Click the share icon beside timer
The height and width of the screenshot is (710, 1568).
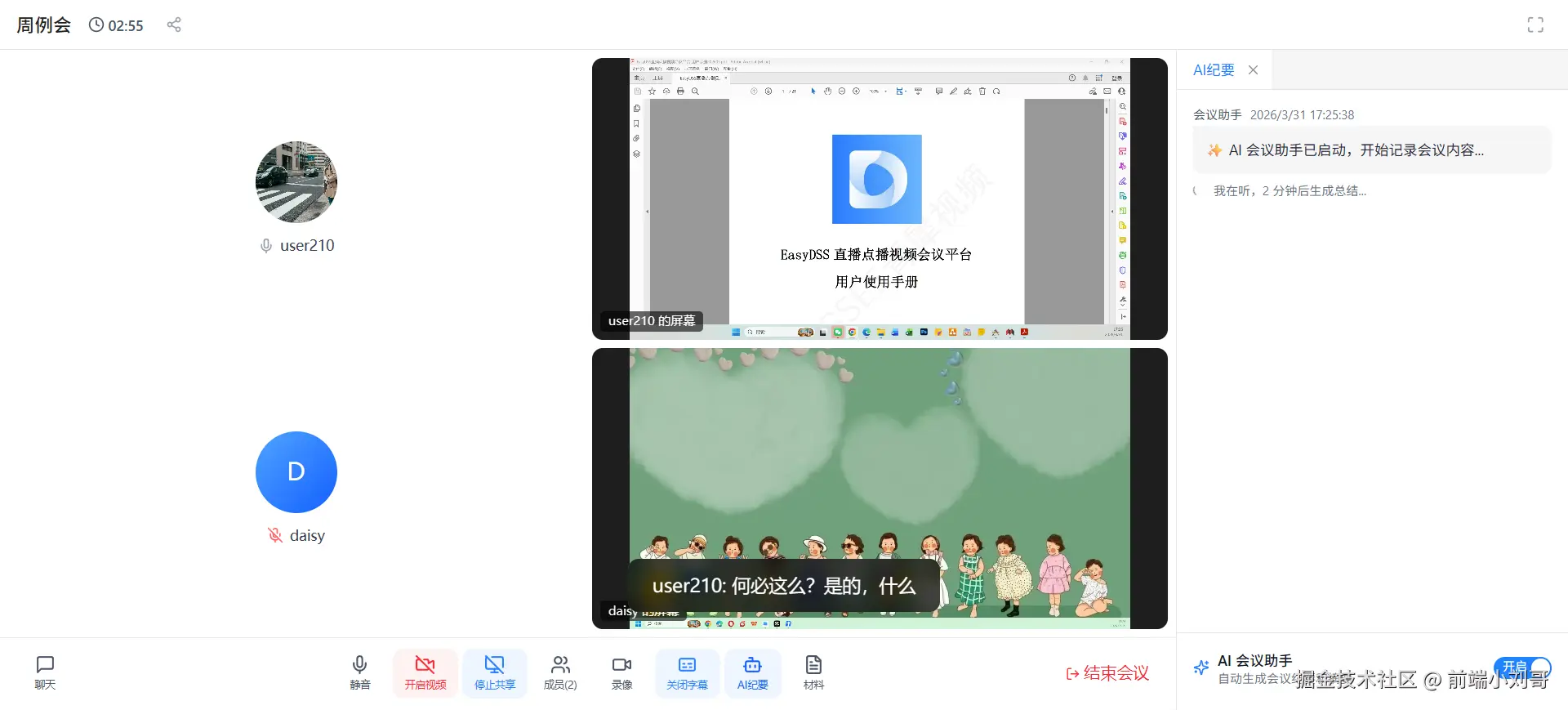point(174,25)
